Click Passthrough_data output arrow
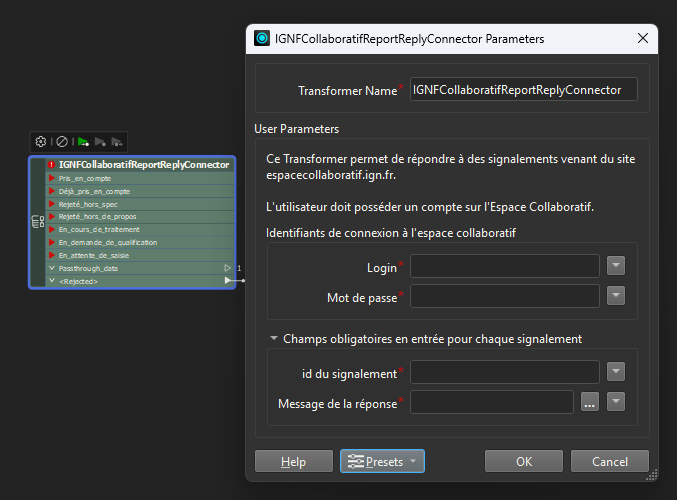 [228, 268]
